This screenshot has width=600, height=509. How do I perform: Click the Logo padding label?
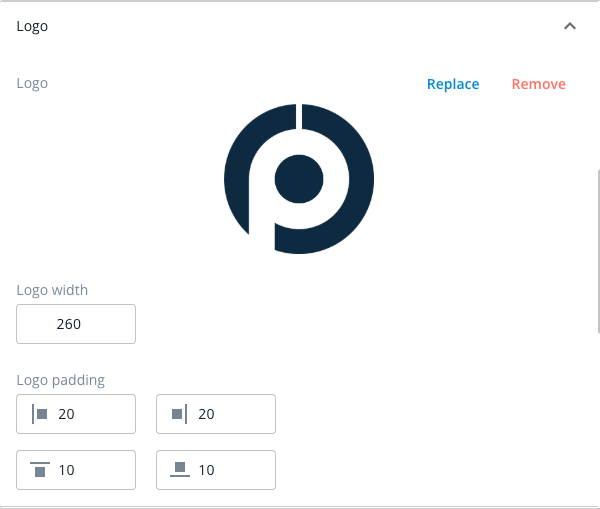click(x=60, y=380)
